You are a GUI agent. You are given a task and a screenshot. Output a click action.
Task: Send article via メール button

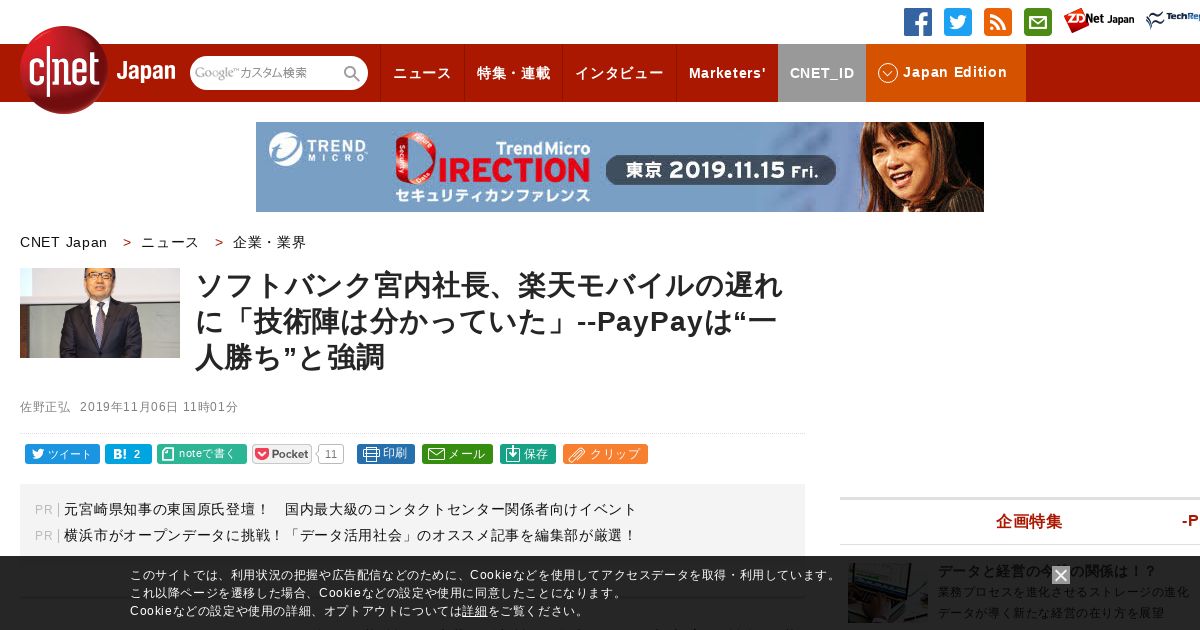pos(457,454)
